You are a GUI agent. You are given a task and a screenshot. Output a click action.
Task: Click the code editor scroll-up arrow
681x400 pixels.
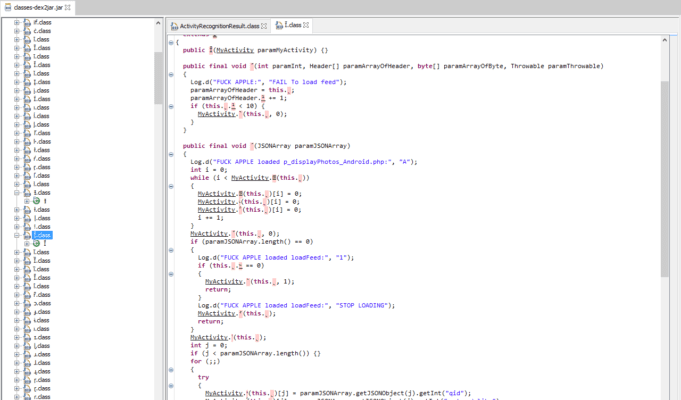[665, 40]
